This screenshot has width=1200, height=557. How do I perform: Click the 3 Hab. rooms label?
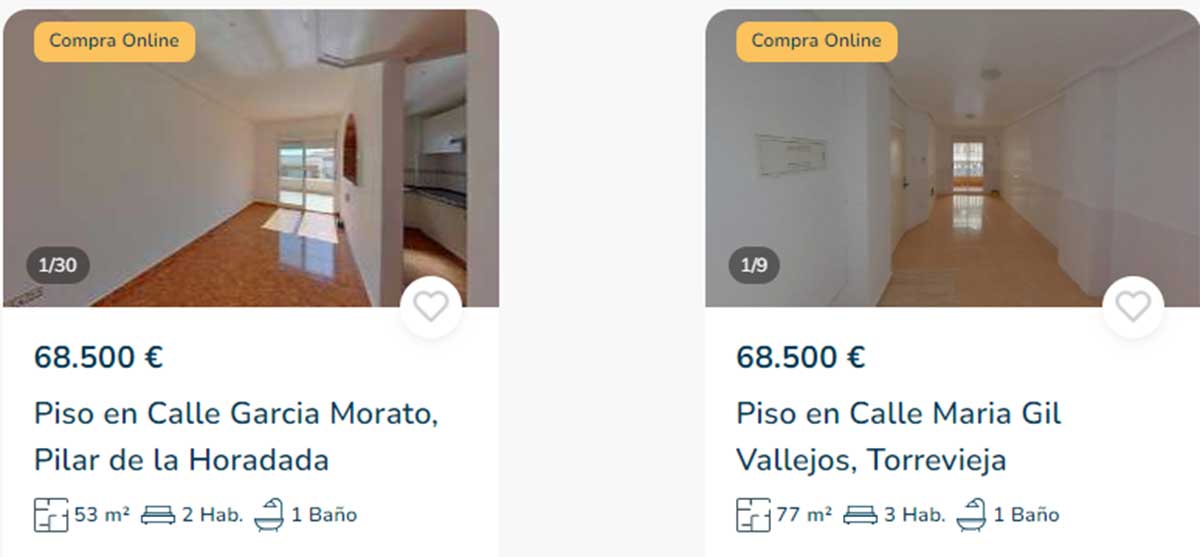[x=914, y=516]
